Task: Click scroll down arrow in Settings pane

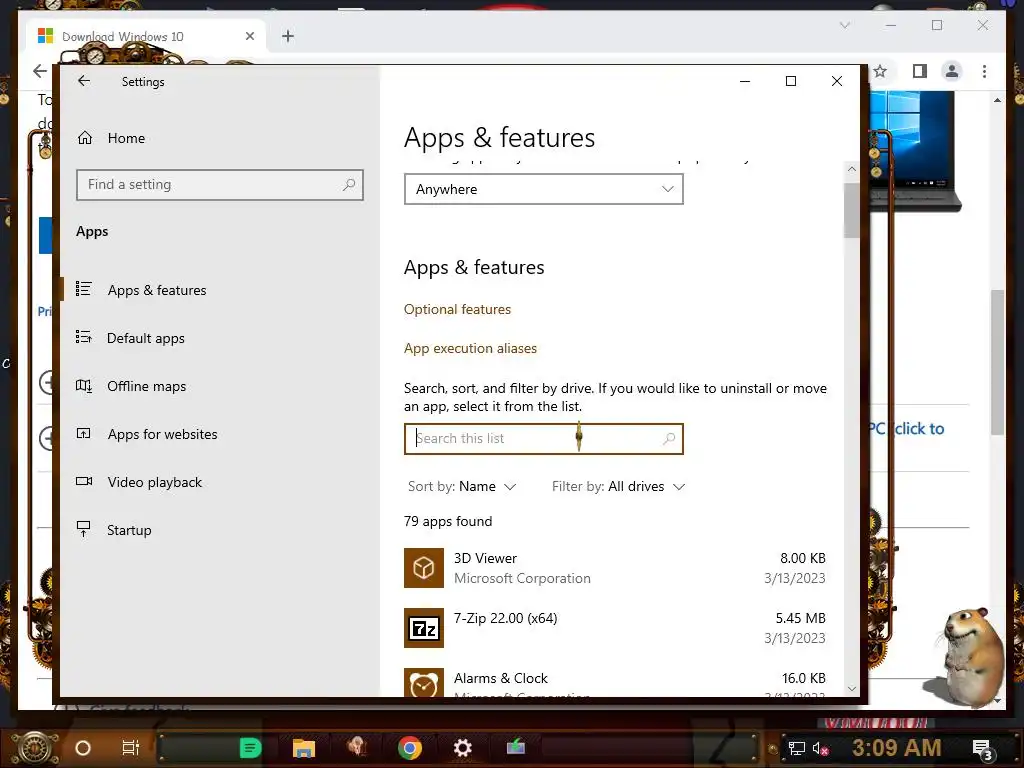Action: pyautogui.click(x=852, y=688)
